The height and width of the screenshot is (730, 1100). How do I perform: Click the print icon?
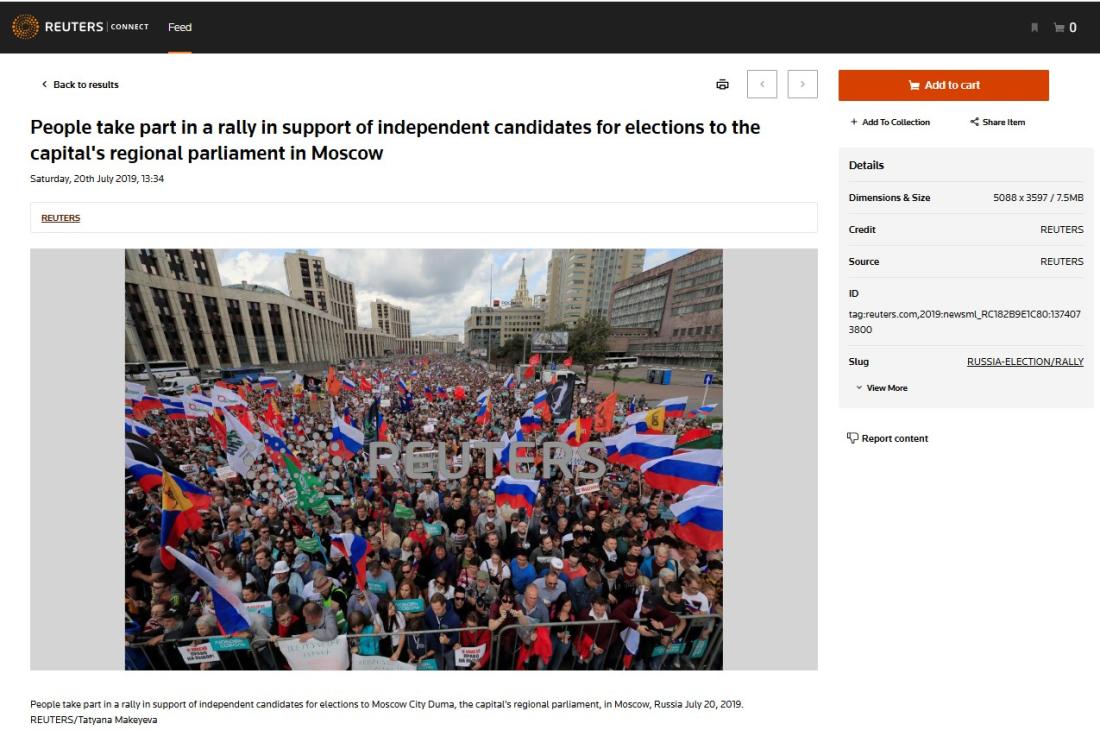tap(722, 84)
